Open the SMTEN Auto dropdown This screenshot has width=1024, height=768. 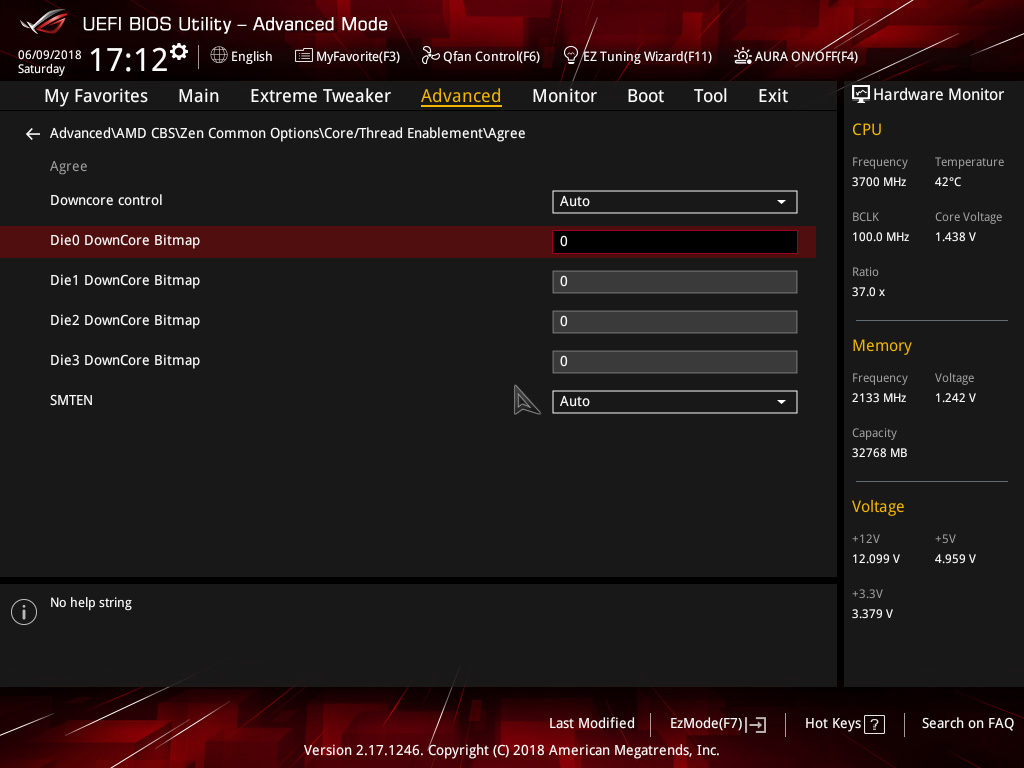(675, 402)
